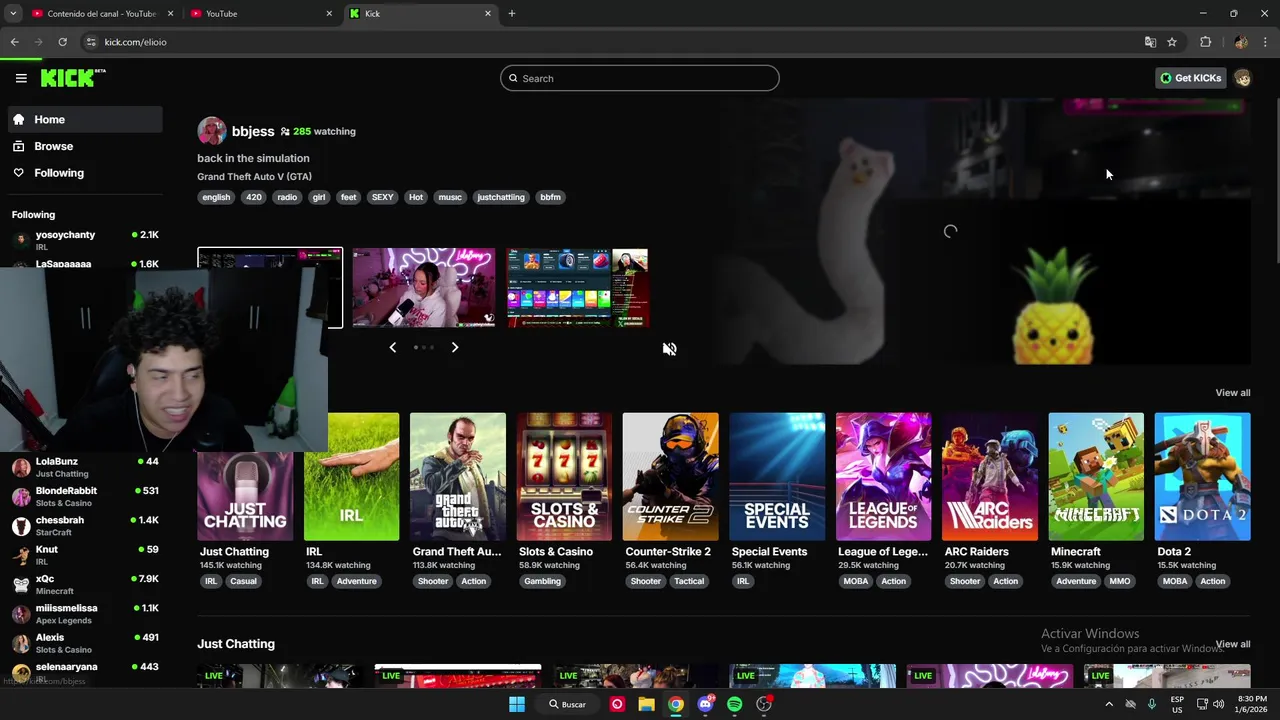Image resolution: width=1280 pixels, height=720 pixels.
Task: Open a new browser tab
Action: (x=511, y=14)
